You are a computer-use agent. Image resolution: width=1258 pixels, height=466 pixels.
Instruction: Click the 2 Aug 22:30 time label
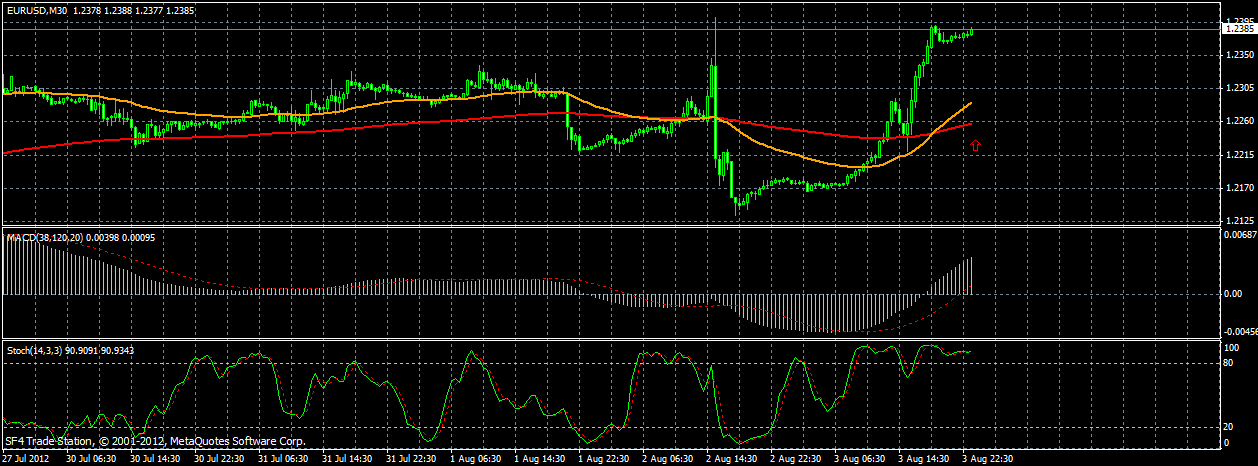[793, 459]
